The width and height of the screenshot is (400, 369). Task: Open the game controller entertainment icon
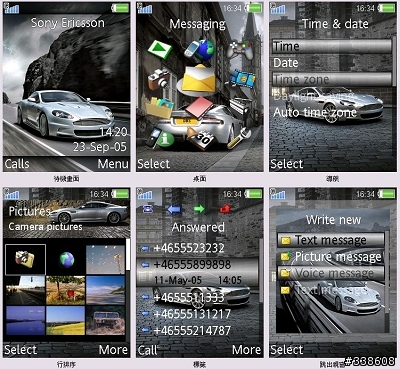pyautogui.click(x=239, y=49)
